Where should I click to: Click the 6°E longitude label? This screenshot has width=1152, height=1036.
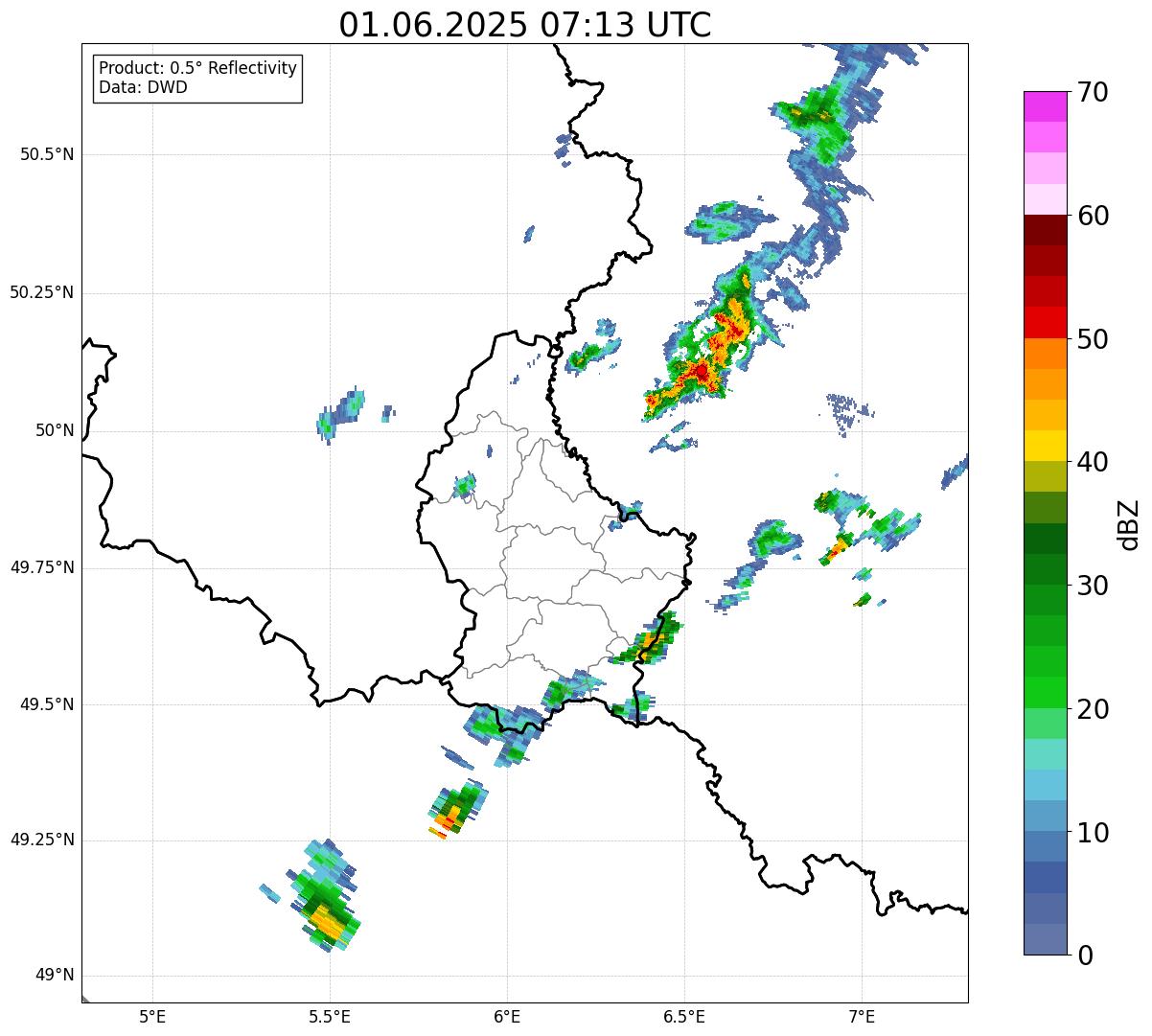[x=507, y=1016]
